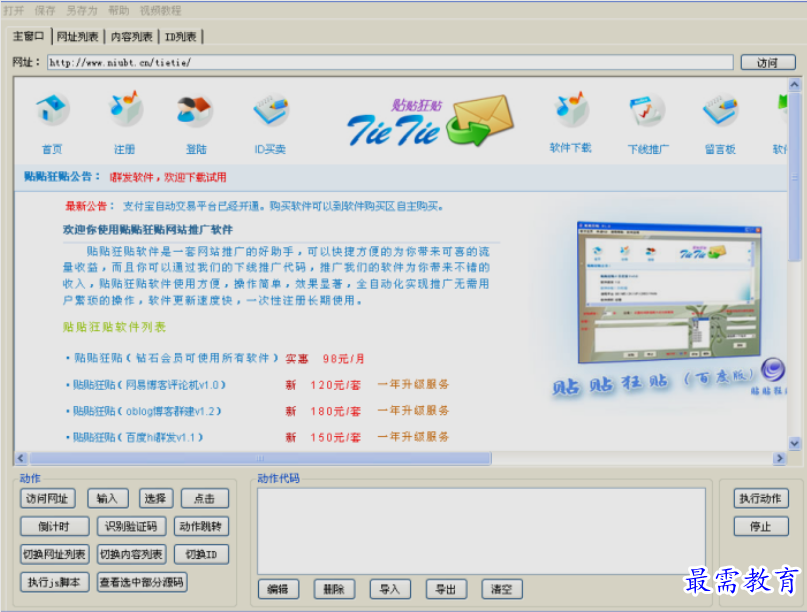Click the 保存 menu item
807x612 pixels.
pos(45,10)
